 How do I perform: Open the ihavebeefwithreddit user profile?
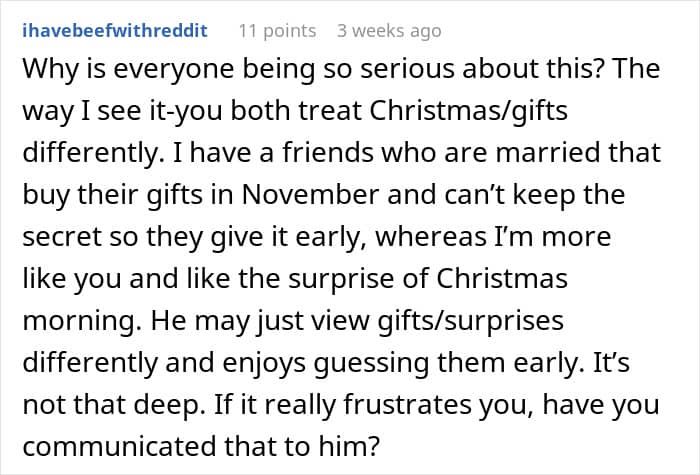point(114,30)
